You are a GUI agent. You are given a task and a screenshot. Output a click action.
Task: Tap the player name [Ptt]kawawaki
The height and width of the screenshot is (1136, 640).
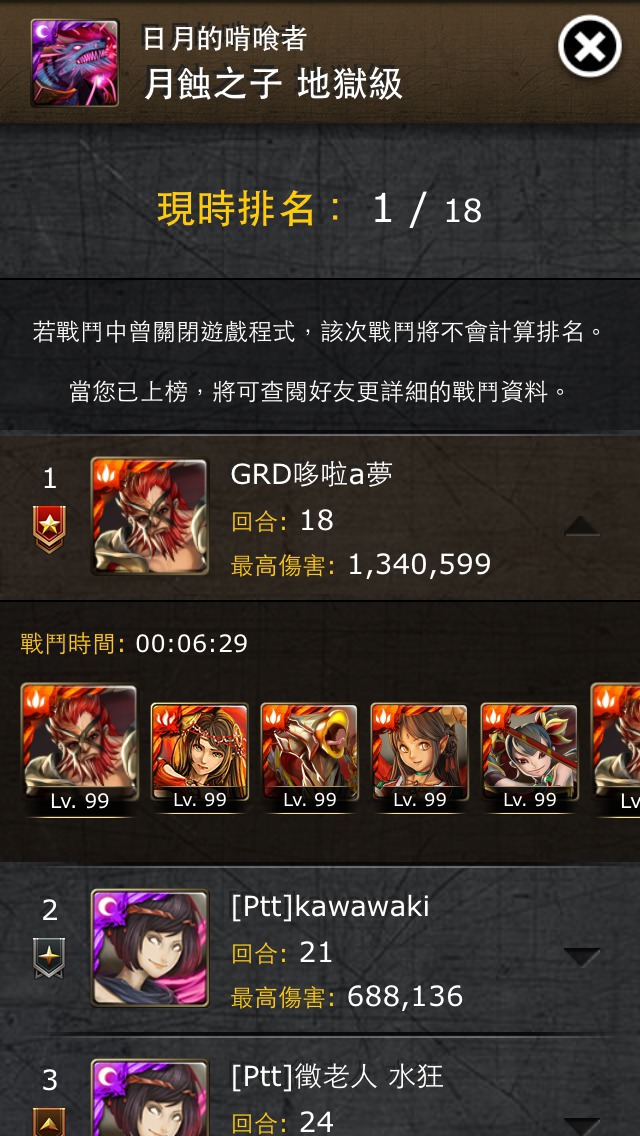coord(330,906)
